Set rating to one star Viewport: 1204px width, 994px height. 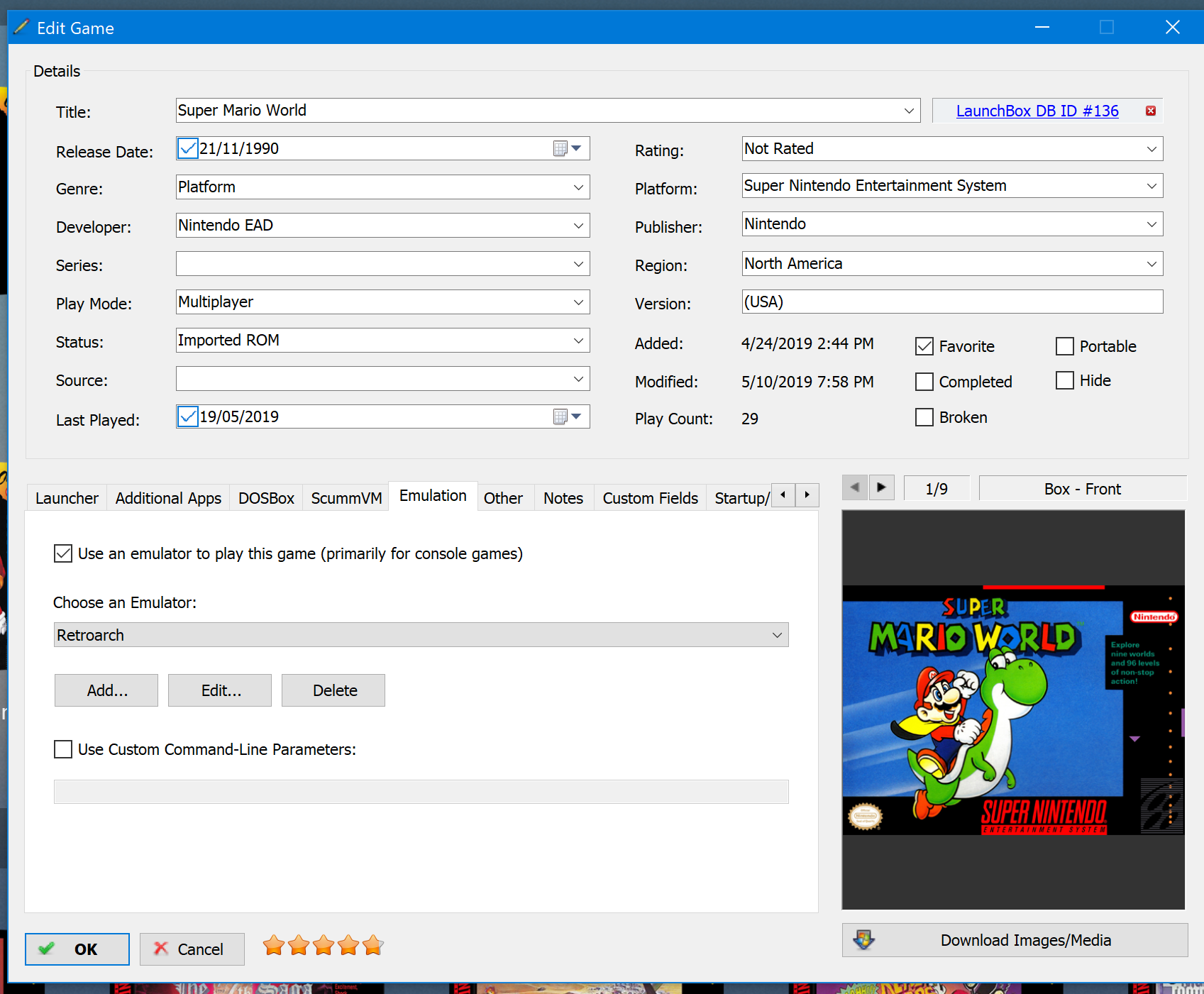pos(274,945)
